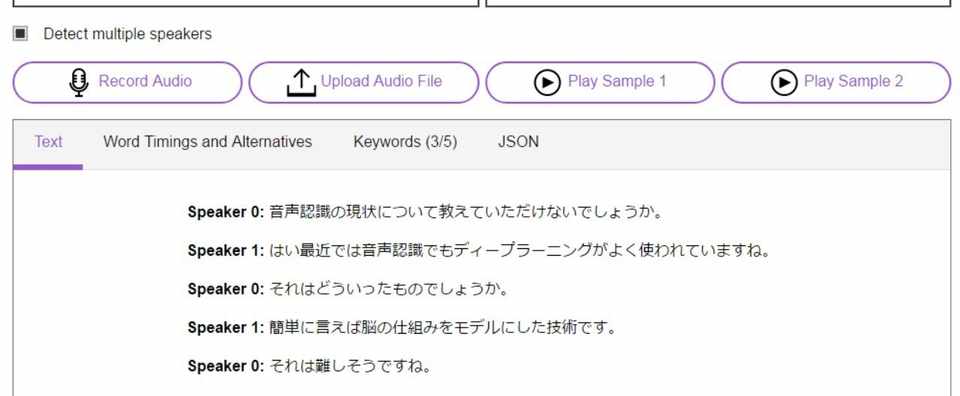Click the Play Sample 1 label
Viewport: 960px width, 396px height.
point(617,81)
